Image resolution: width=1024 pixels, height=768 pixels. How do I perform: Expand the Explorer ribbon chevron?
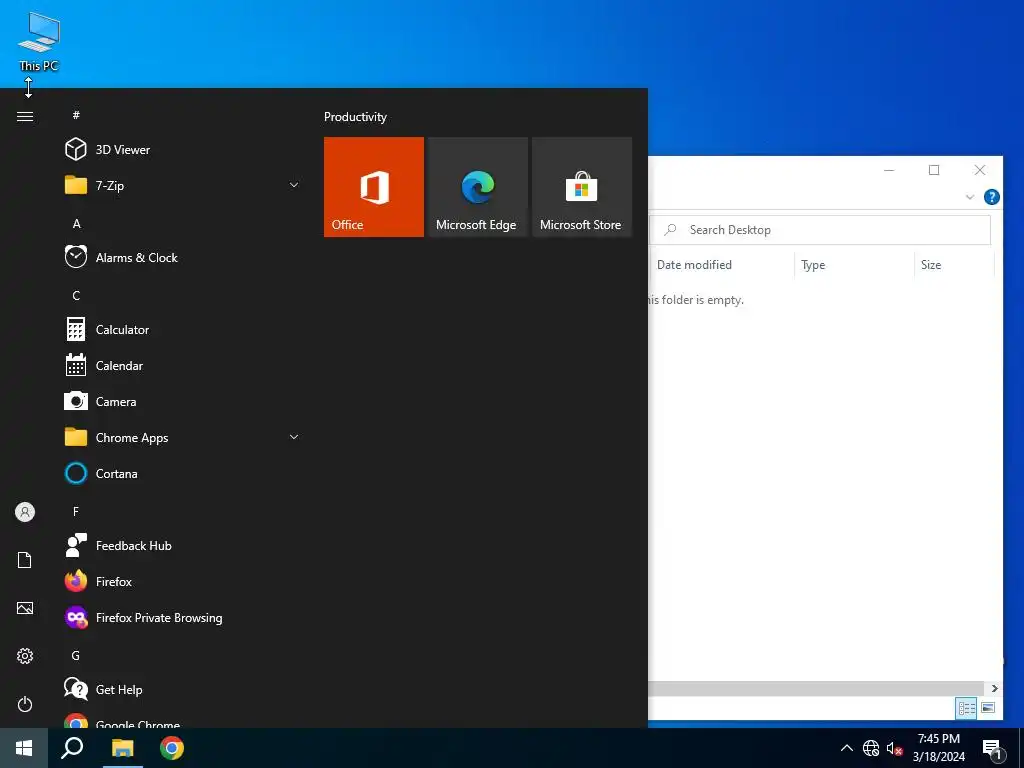(x=970, y=197)
